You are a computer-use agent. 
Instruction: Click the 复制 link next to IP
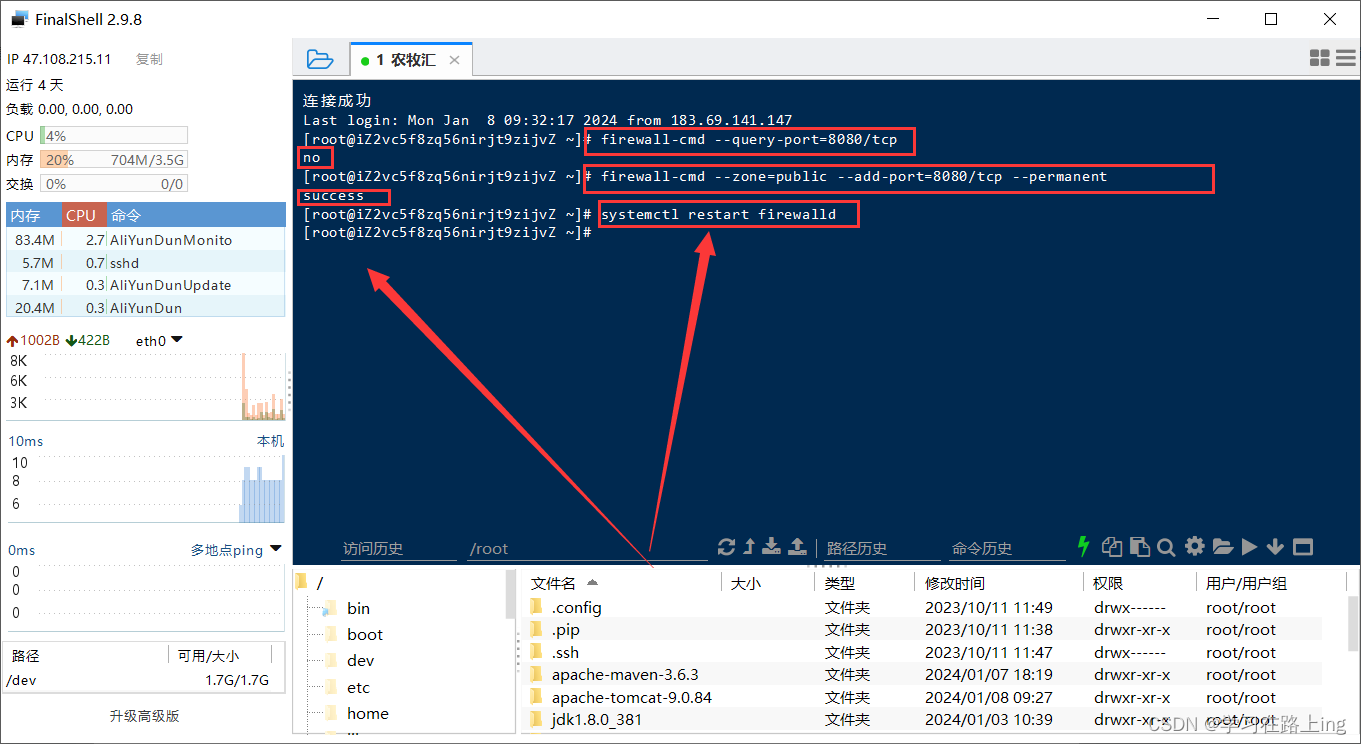(x=149, y=60)
